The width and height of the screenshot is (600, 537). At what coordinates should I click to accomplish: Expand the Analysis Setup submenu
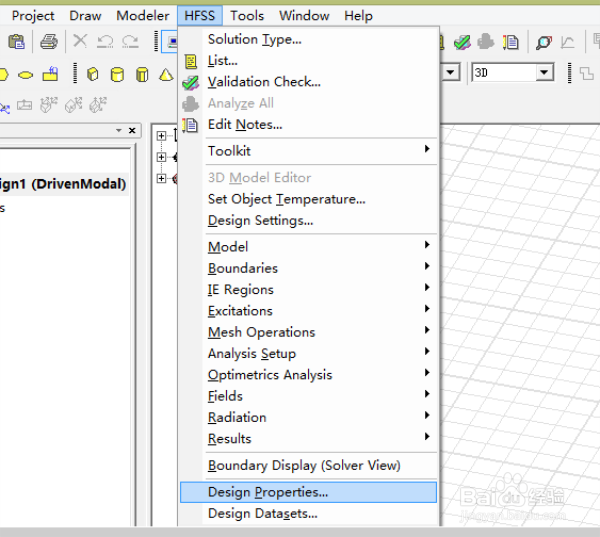click(308, 354)
